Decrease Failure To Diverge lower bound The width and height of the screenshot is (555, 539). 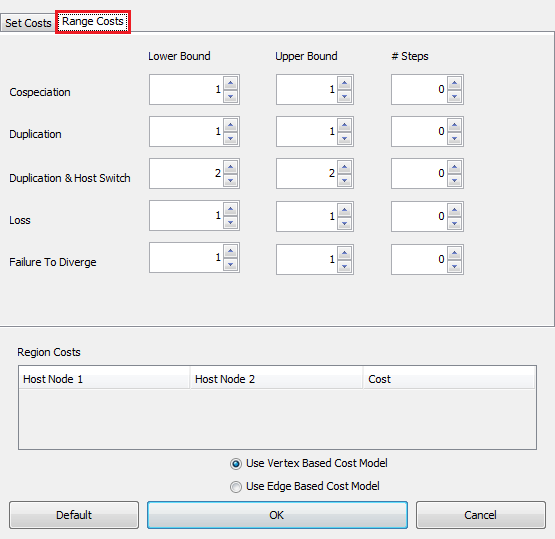(230, 264)
